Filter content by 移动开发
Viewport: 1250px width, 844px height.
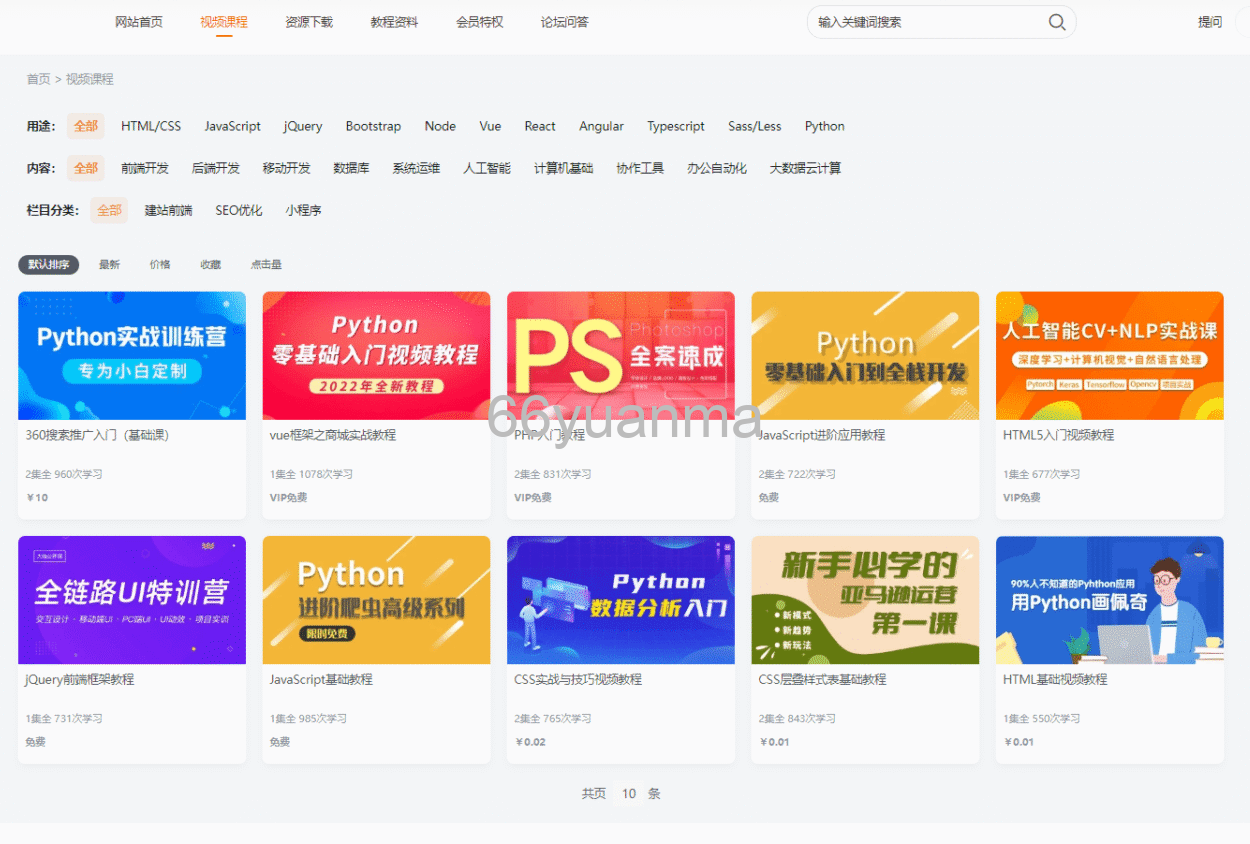click(286, 168)
